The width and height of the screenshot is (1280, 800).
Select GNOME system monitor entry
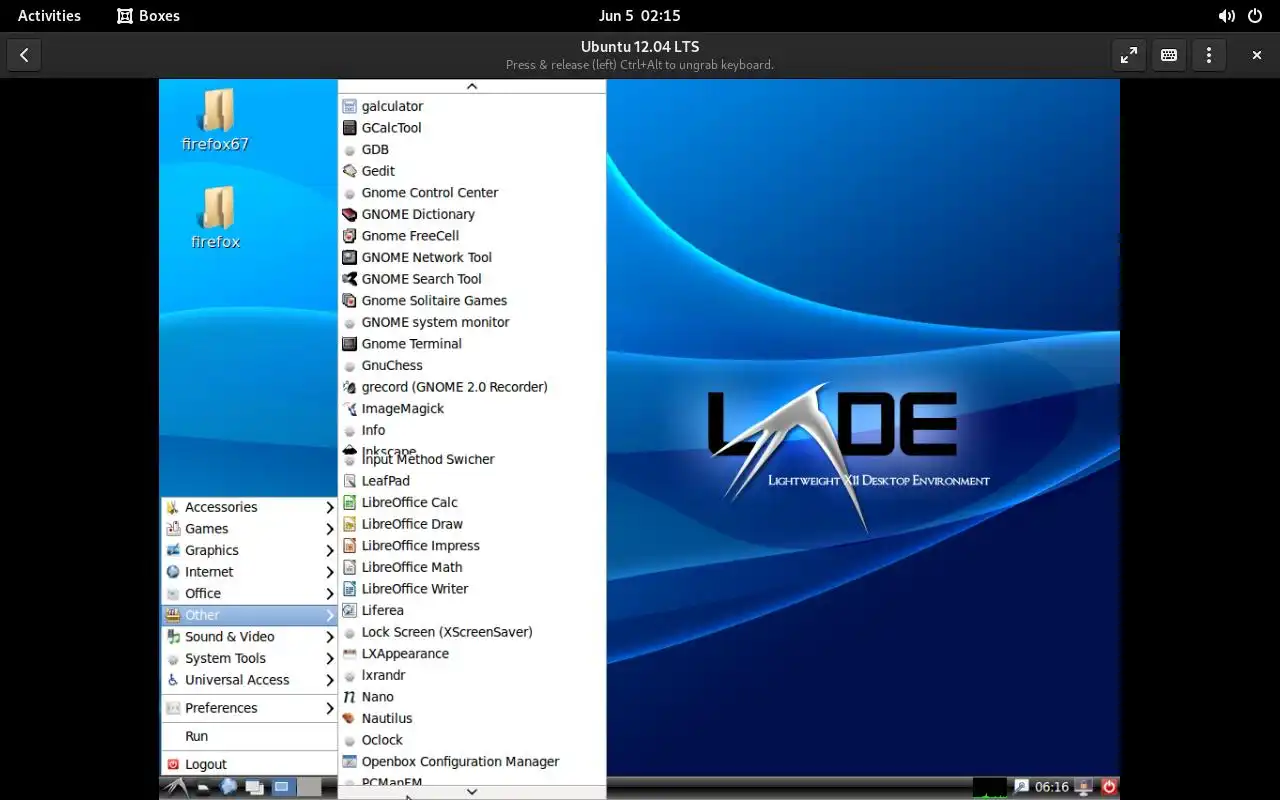(472, 322)
